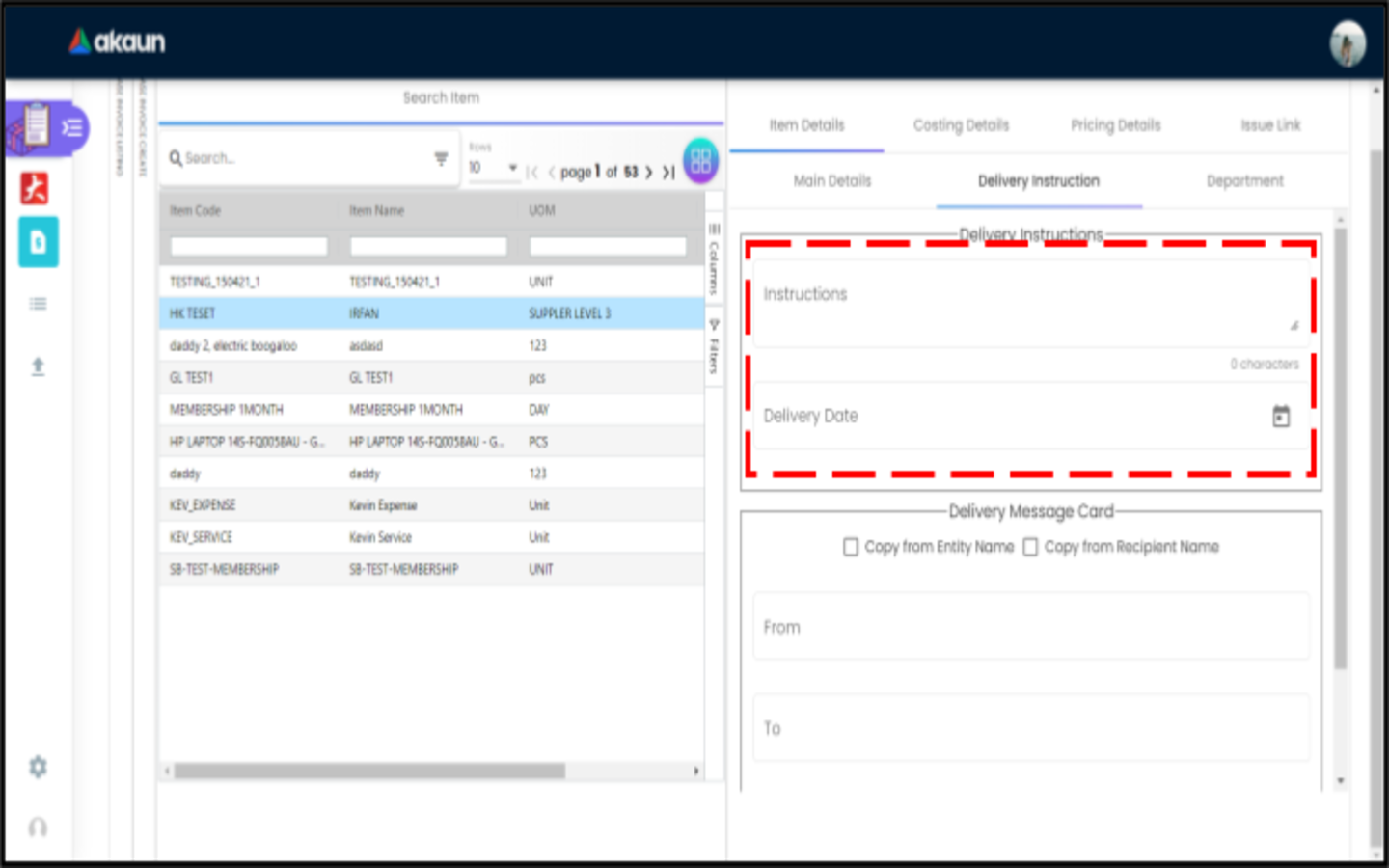Select the 'daddy 2, electric boogaloo' row
Screen dimensions: 1389x868
click(x=431, y=345)
